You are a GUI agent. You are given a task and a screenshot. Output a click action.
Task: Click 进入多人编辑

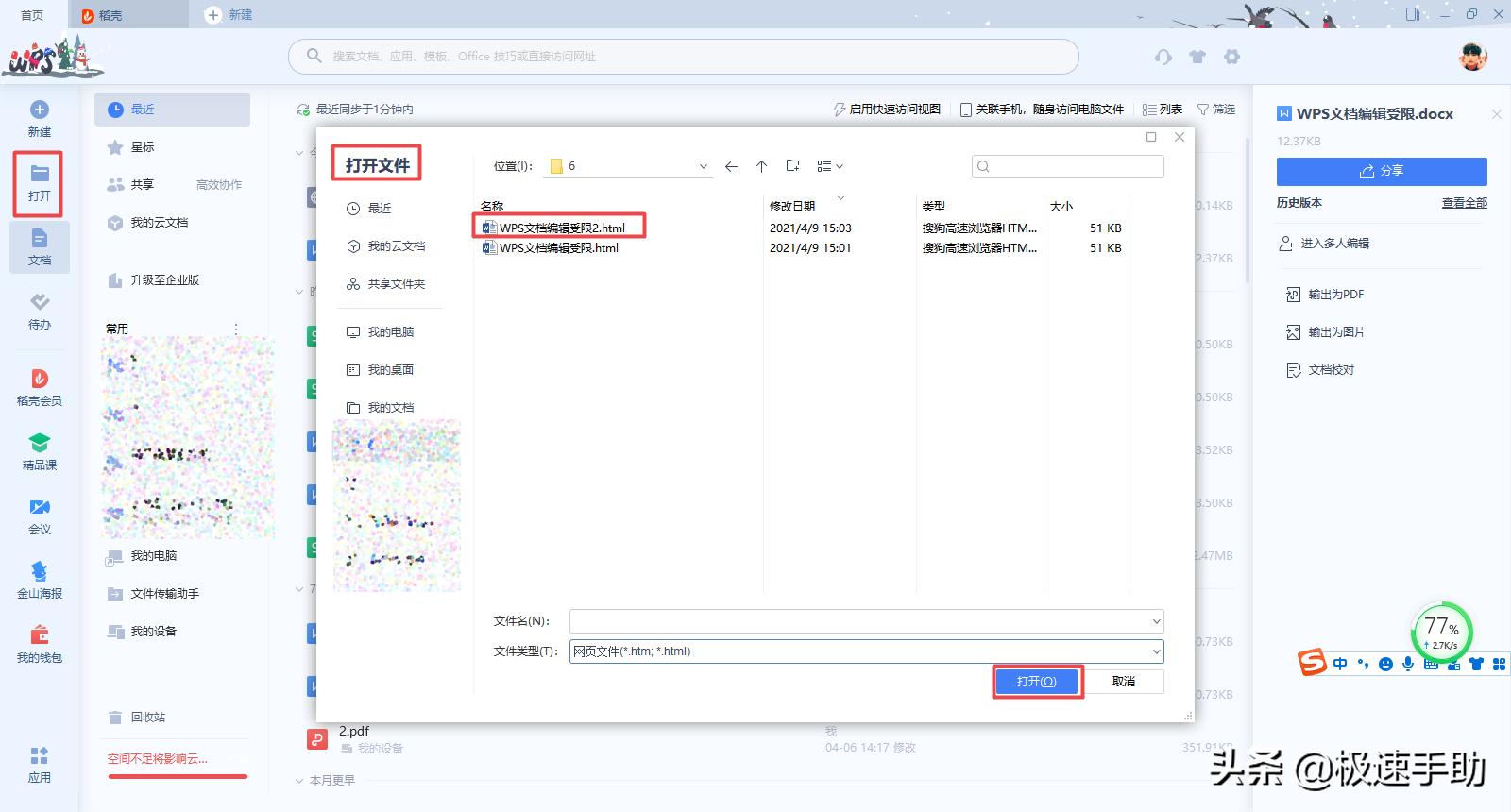click(1324, 244)
